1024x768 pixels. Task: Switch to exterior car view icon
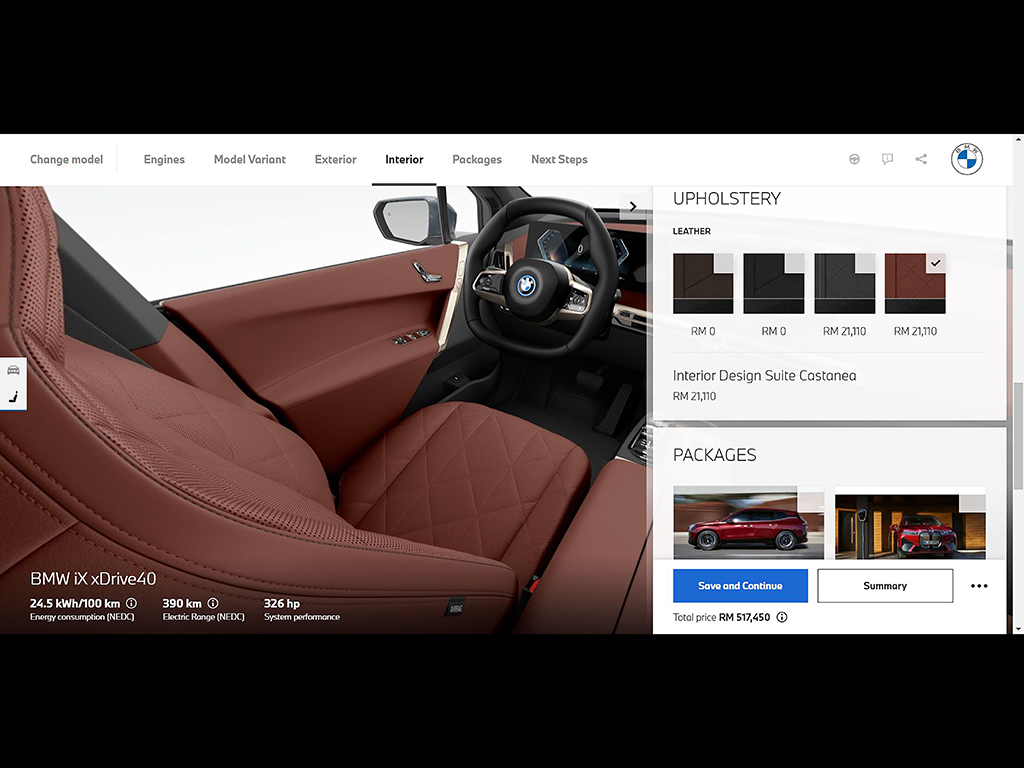[13, 370]
